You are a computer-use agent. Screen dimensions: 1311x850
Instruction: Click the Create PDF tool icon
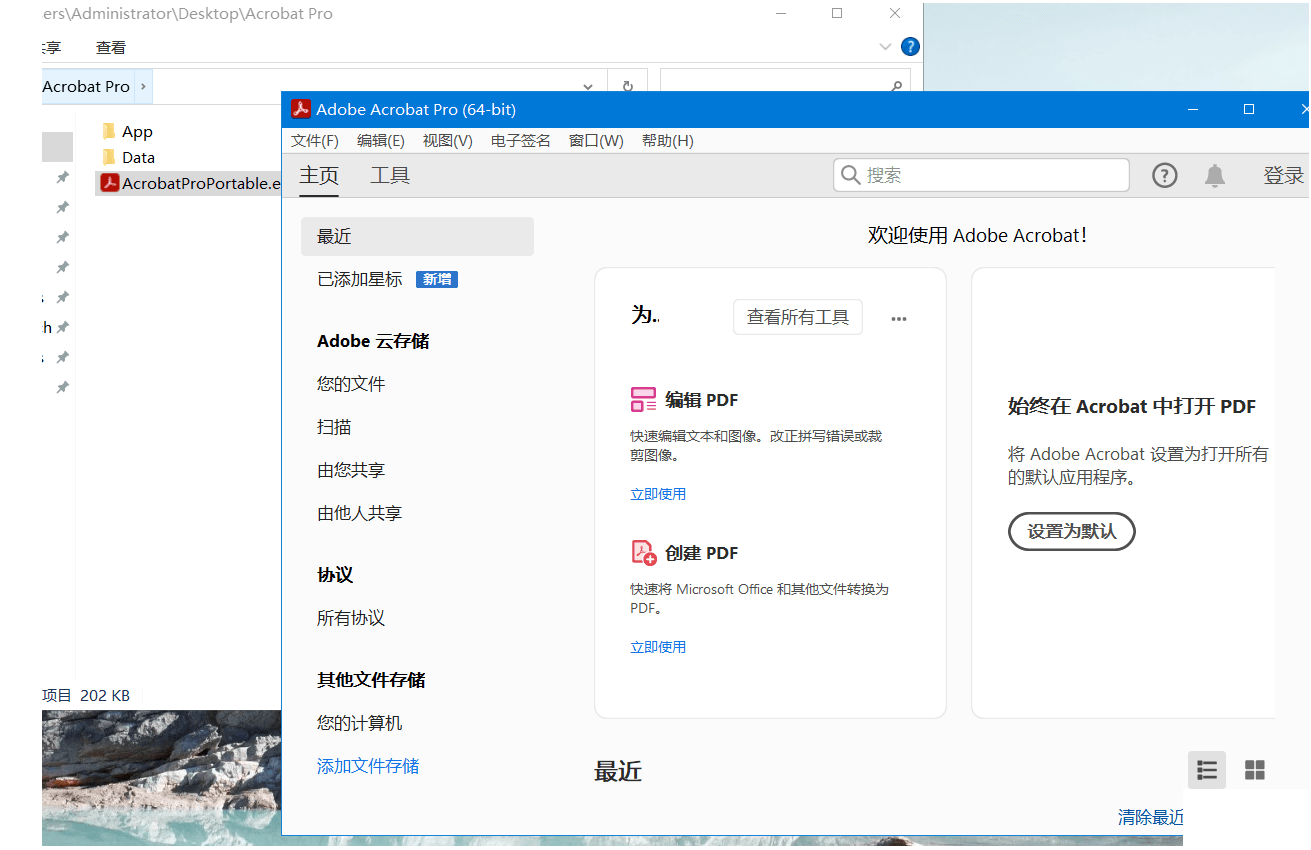point(643,553)
